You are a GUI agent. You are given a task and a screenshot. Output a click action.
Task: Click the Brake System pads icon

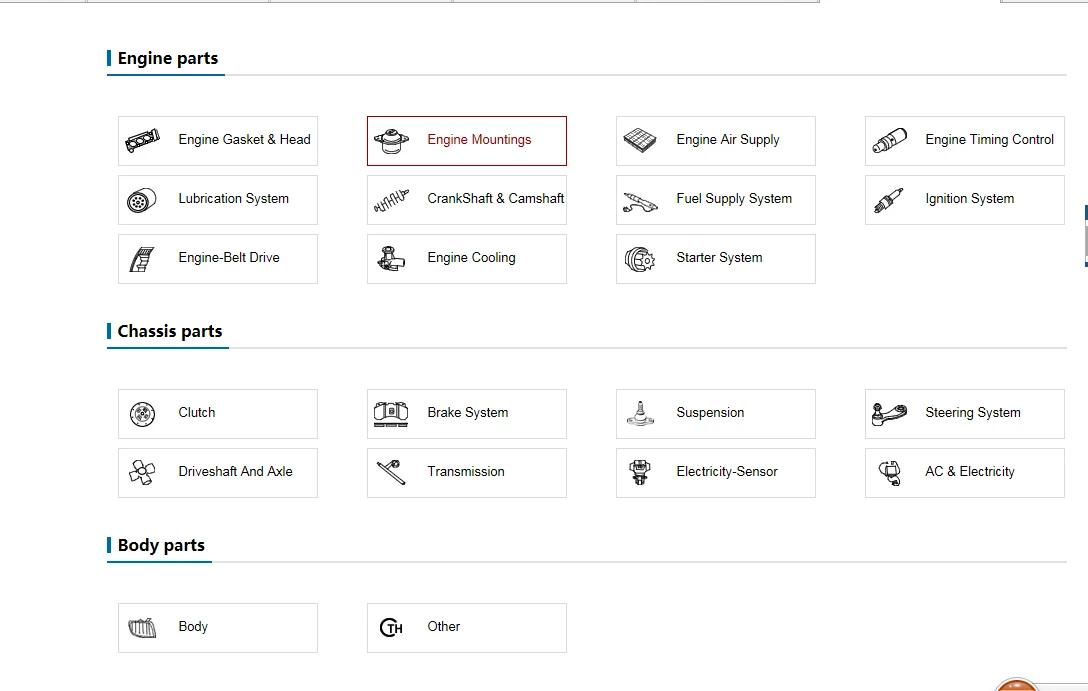coord(391,413)
